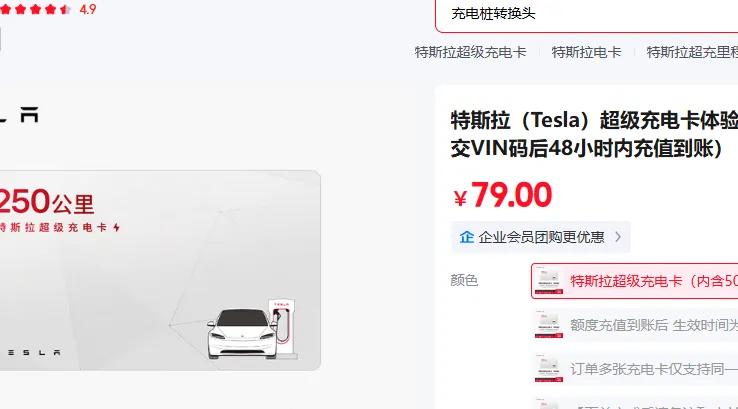Click the search box containing 充电桩转换头
The width and height of the screenshot is (738, 409).
586,14
